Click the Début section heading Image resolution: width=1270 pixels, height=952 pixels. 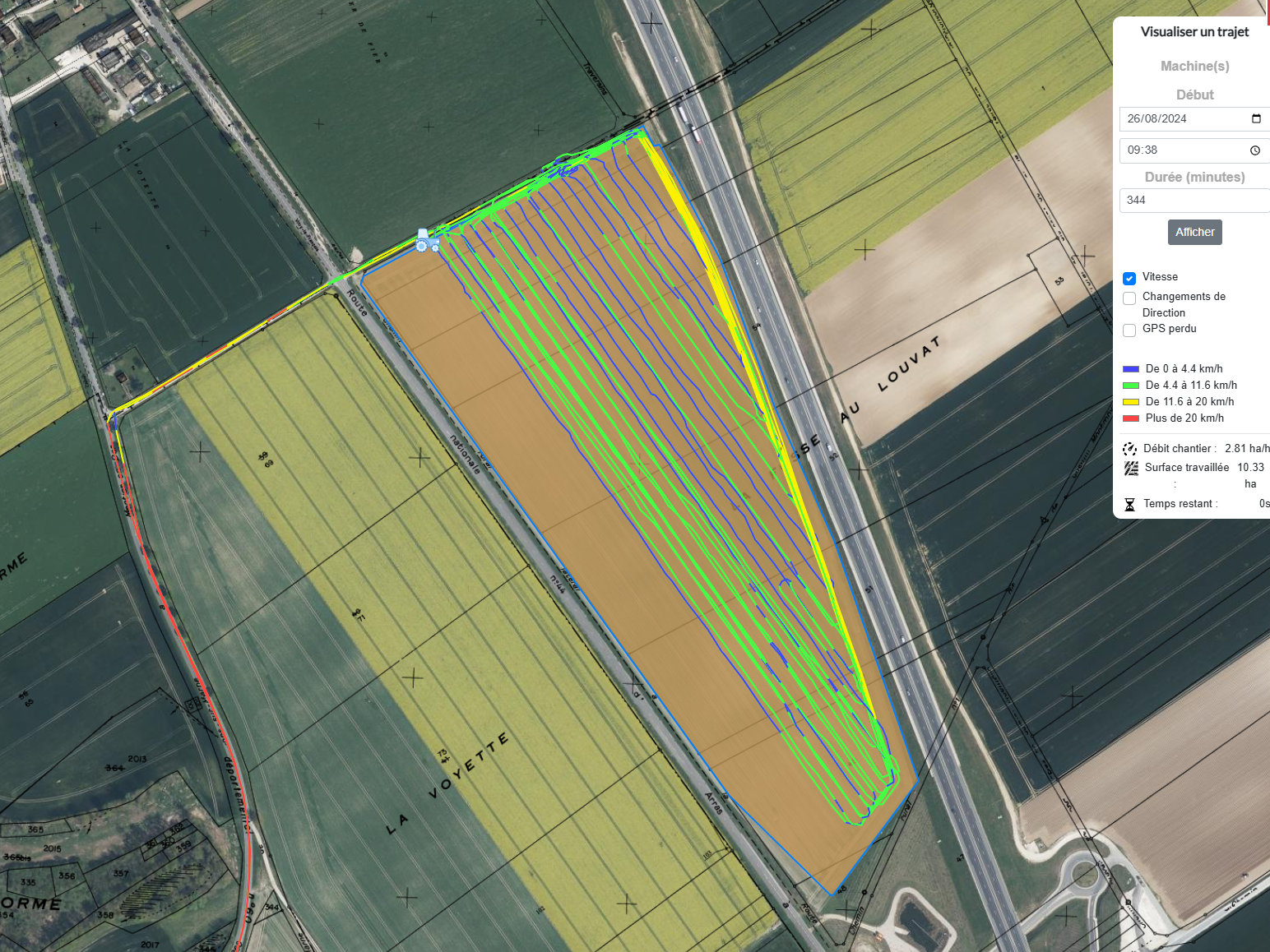click(x=1194, y=95)
